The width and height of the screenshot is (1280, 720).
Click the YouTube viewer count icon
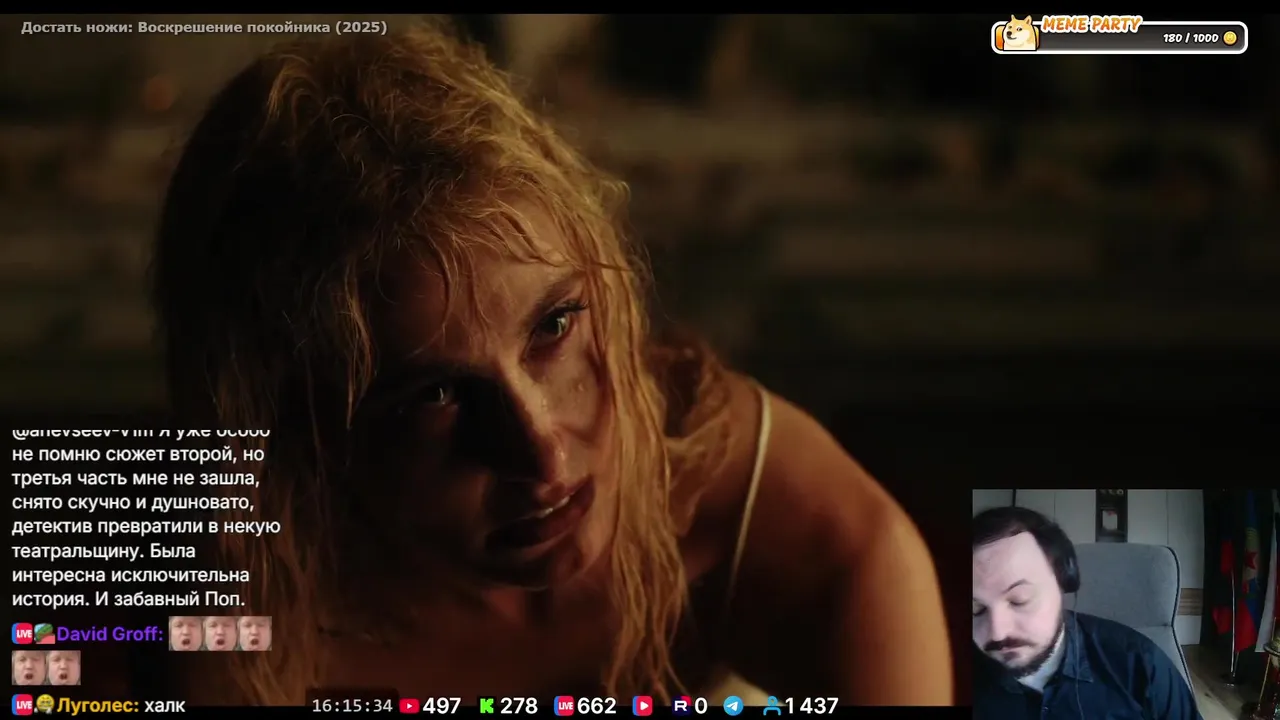[x=409, y=706]
